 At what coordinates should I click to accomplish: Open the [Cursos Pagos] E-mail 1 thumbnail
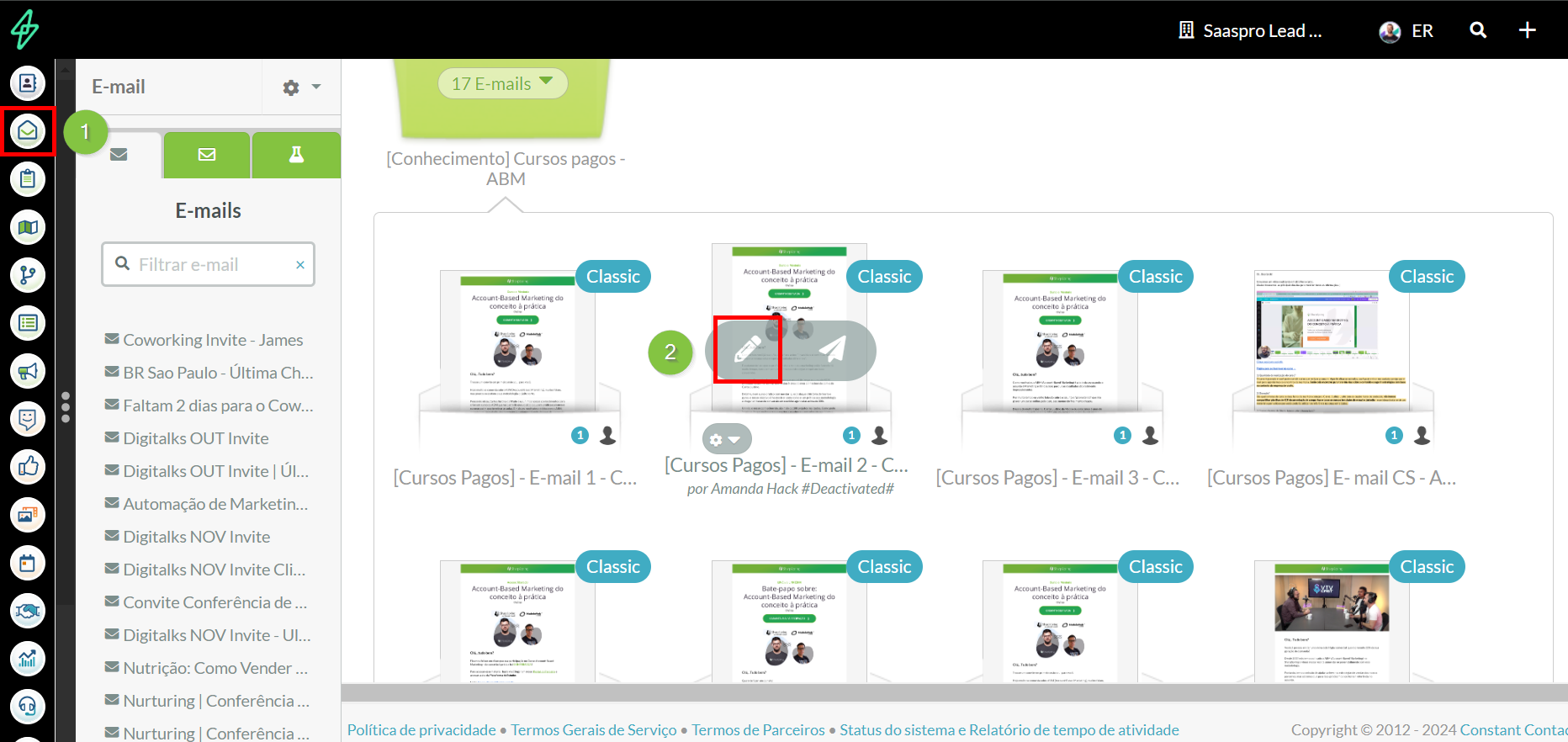(519, 343)
